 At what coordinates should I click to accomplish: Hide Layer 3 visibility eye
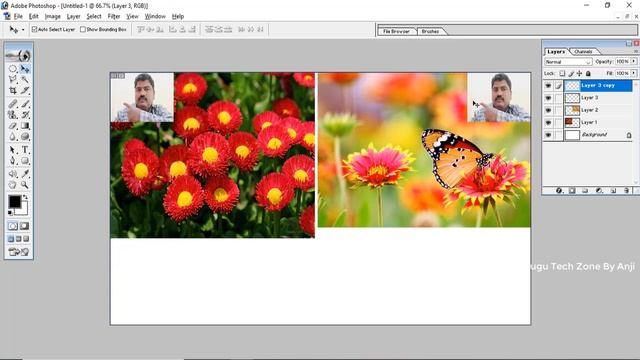click(548, 98)
